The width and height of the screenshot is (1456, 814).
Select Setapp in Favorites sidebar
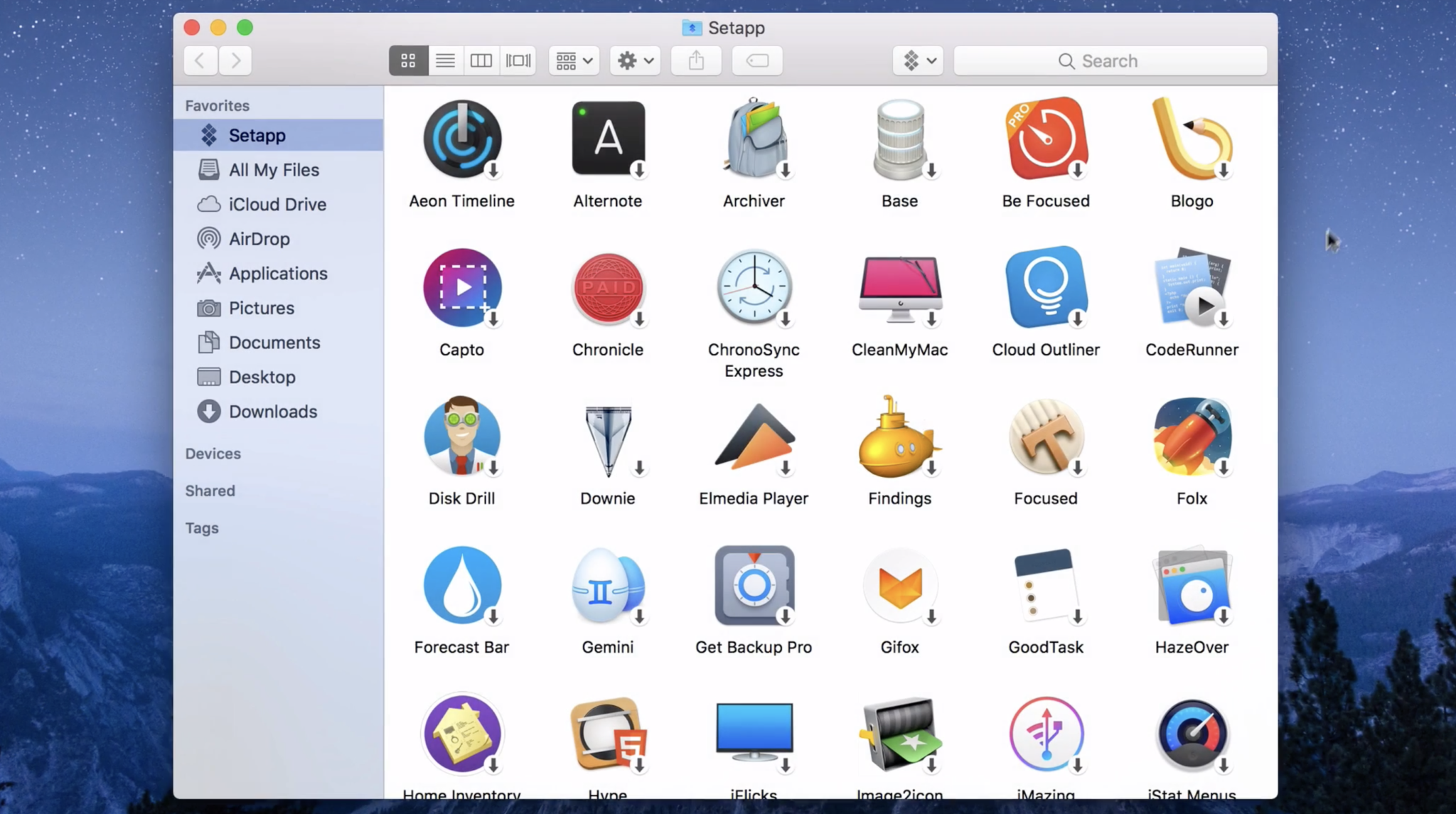(257, 134)
